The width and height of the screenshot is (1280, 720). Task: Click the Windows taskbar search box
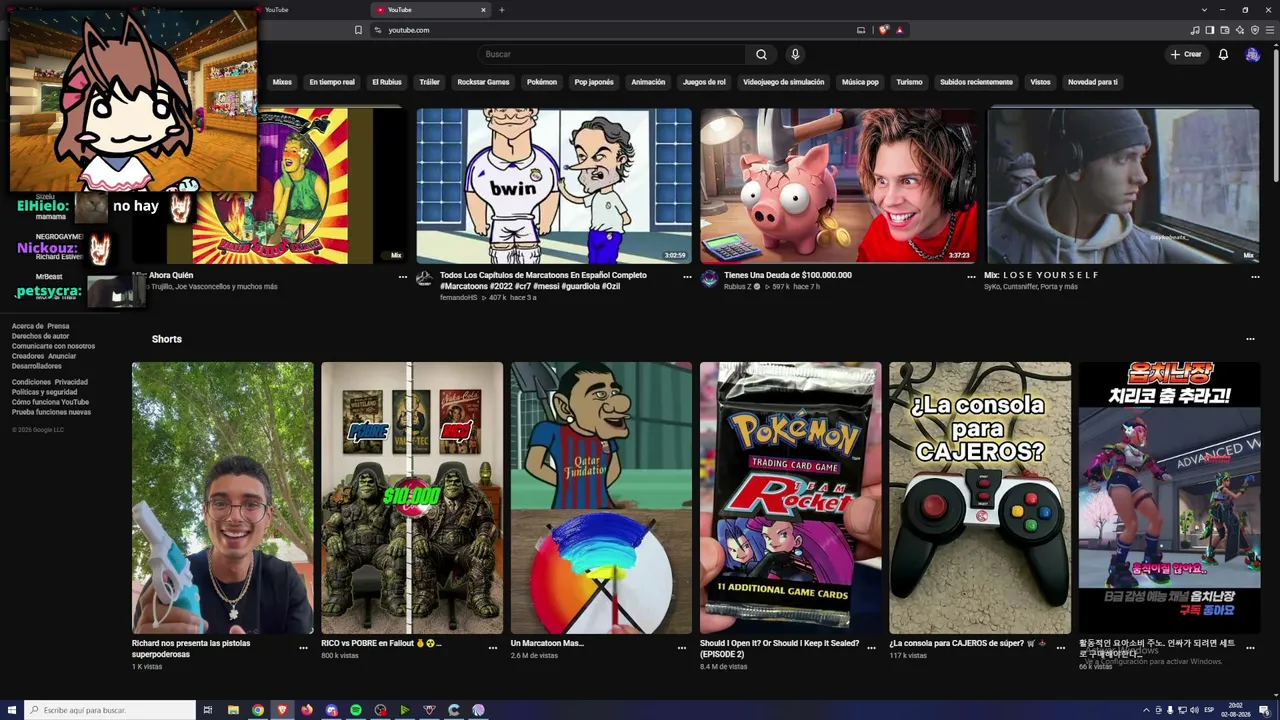click(109, 710)
